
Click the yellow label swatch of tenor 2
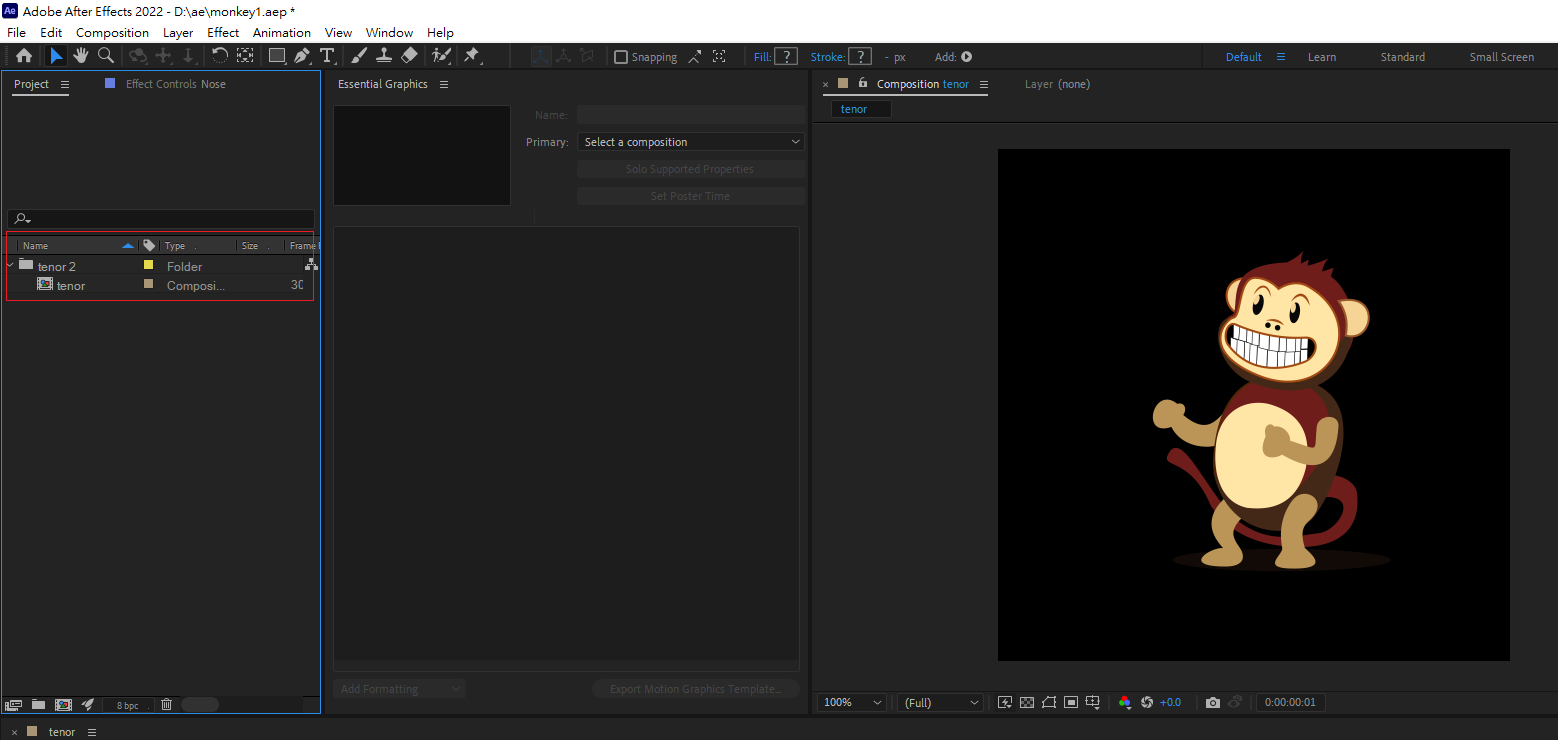[148, 266]
